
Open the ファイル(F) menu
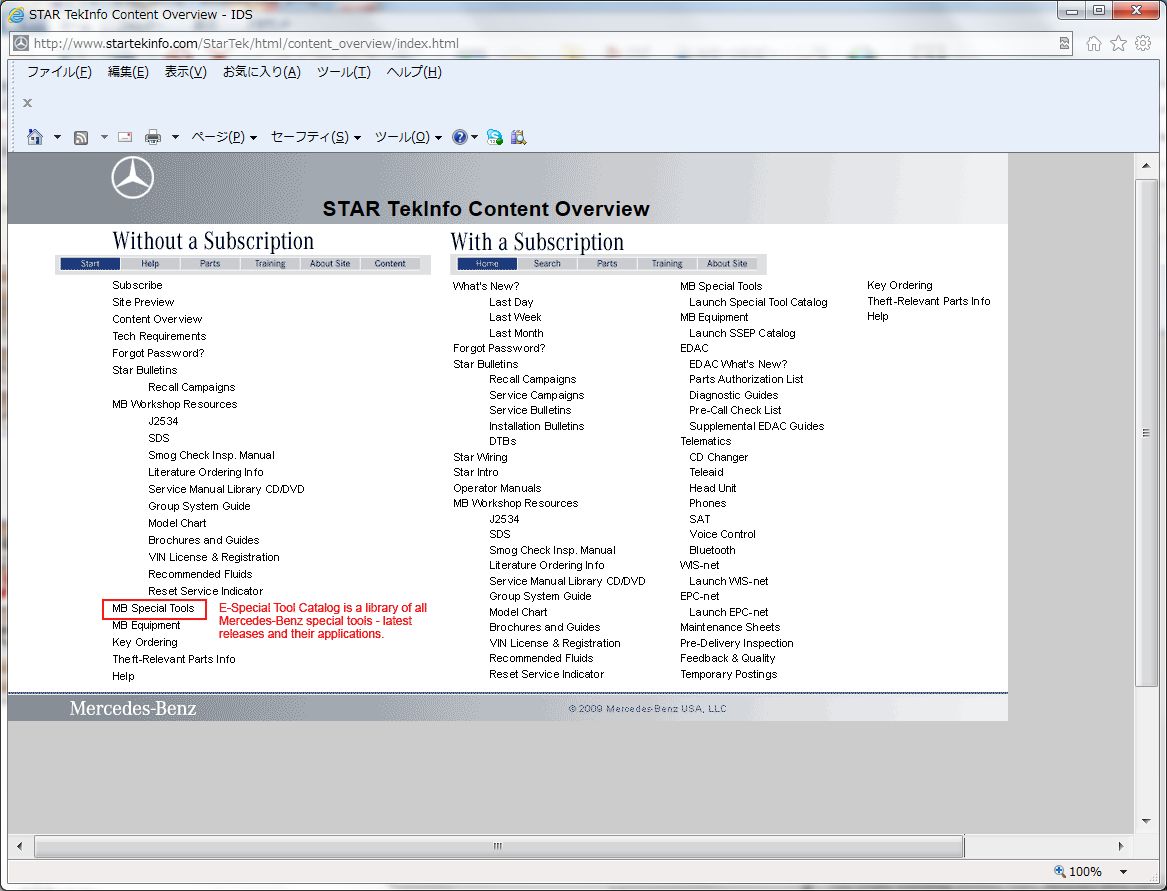click(x=59, y=72)
